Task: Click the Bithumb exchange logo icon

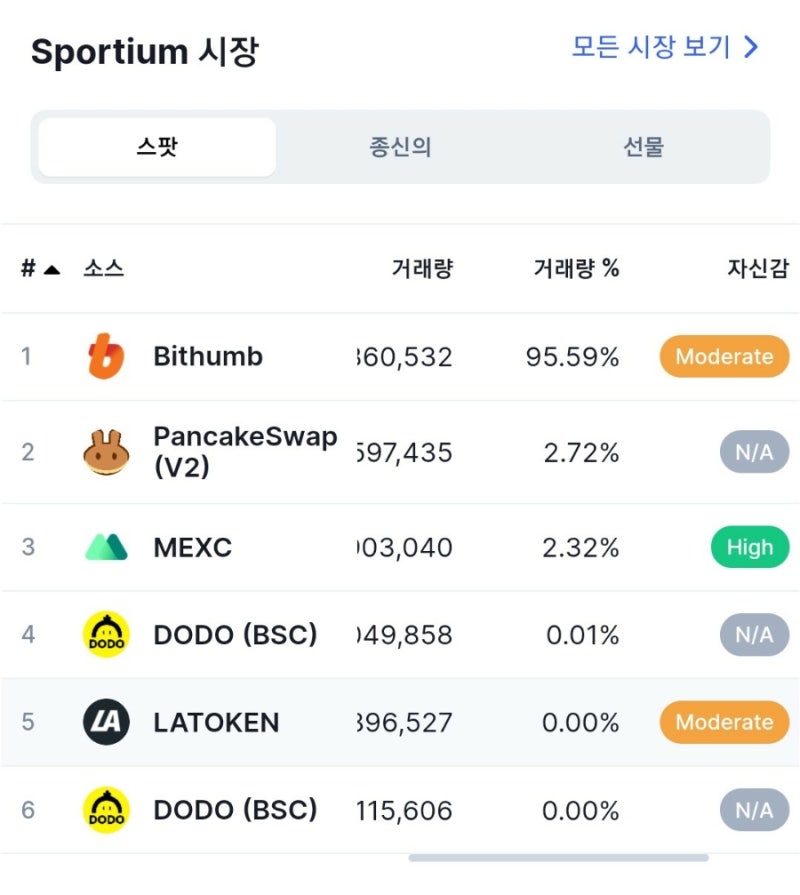Action: [106, 356]
